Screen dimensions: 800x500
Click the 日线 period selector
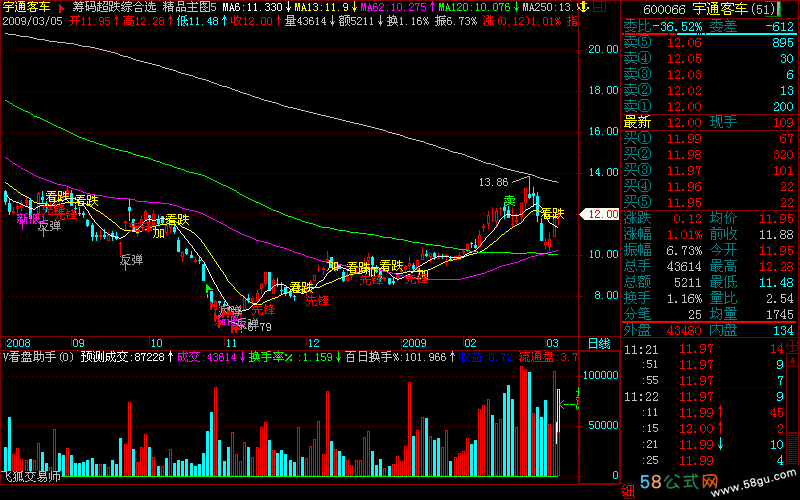[x=599, y=343]
